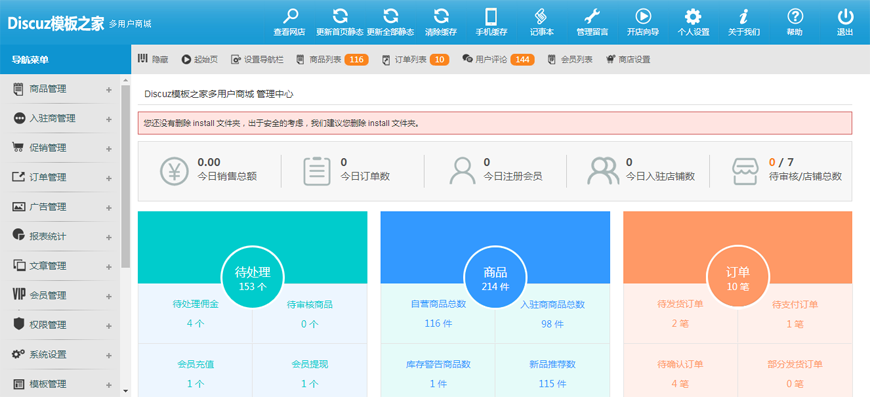Screen dimensions: 870x397
Task: Open 待审核商品 link
Action: click(x=310, y=304)
